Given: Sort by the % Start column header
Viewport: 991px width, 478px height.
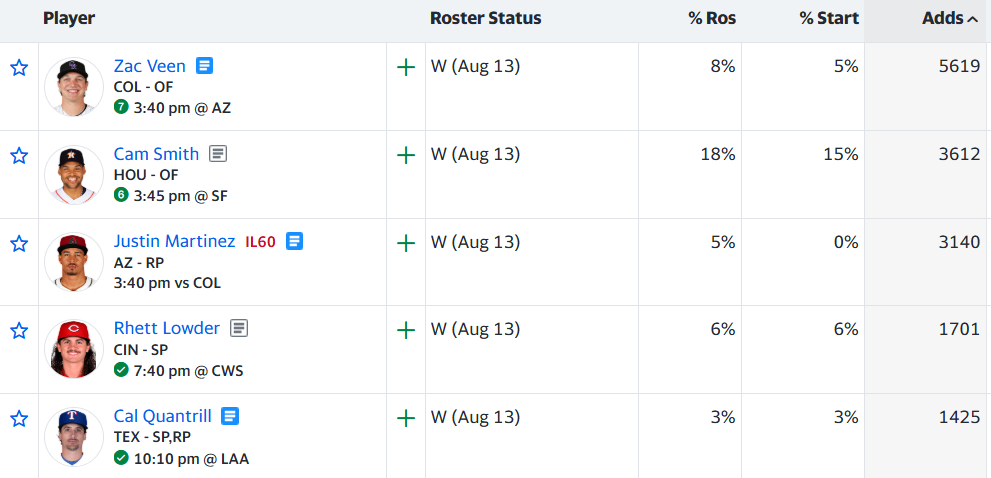Looking at the screenshot, I should [829, 19].
